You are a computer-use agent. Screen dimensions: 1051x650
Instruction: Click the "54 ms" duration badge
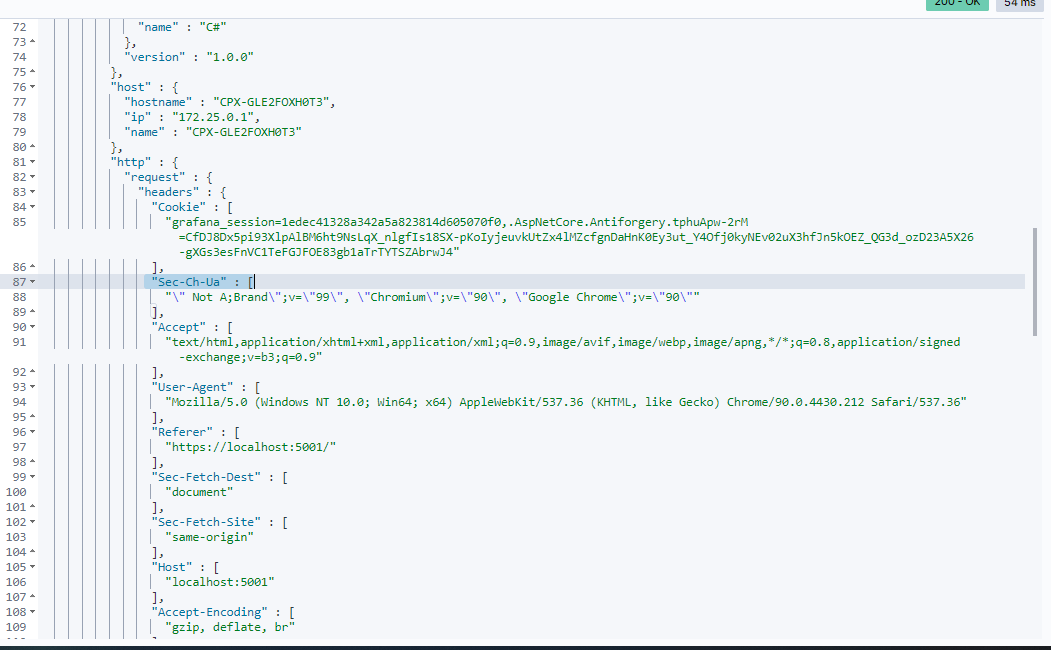[1018, 5]
